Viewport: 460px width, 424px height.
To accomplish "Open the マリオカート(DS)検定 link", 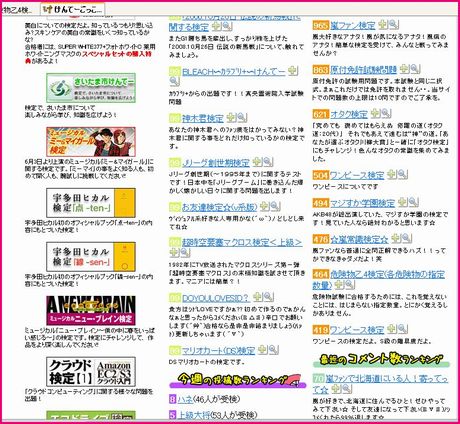I will pyautogui.click(x=218, y=351).
